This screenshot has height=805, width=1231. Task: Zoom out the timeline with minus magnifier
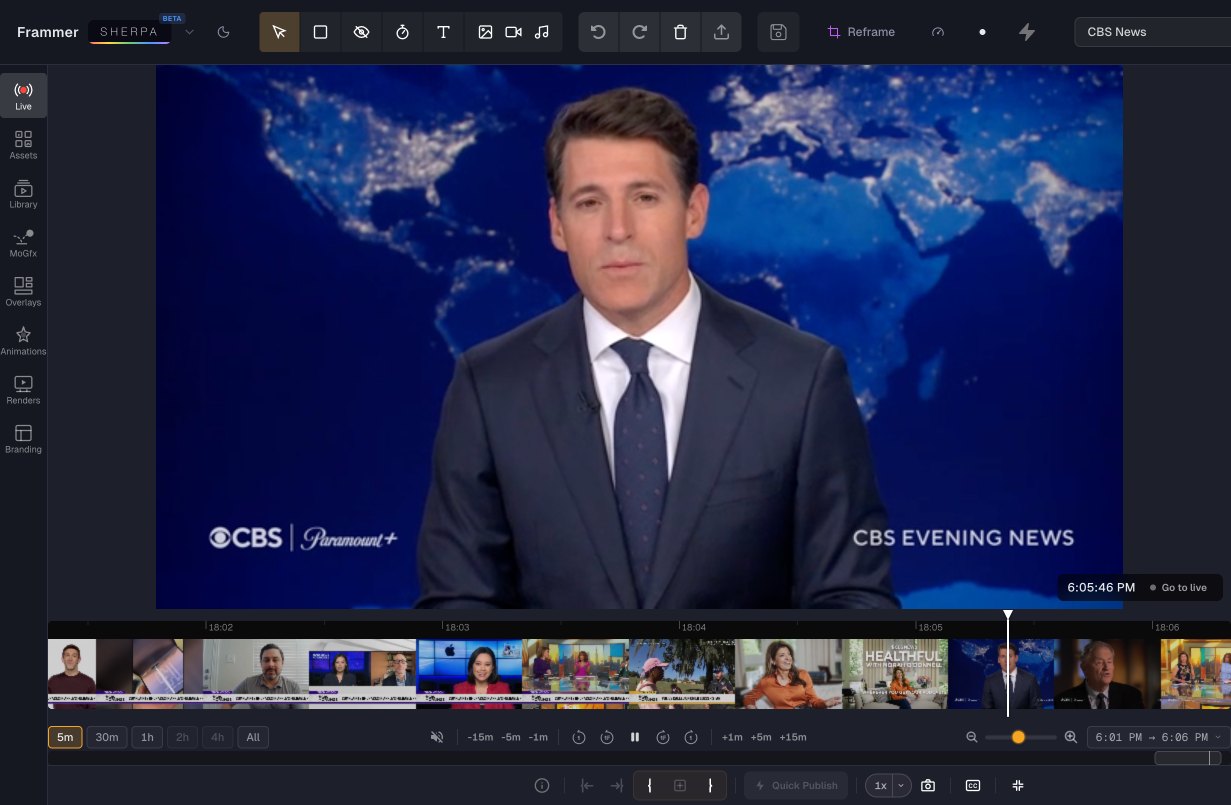tap(971, 737)
